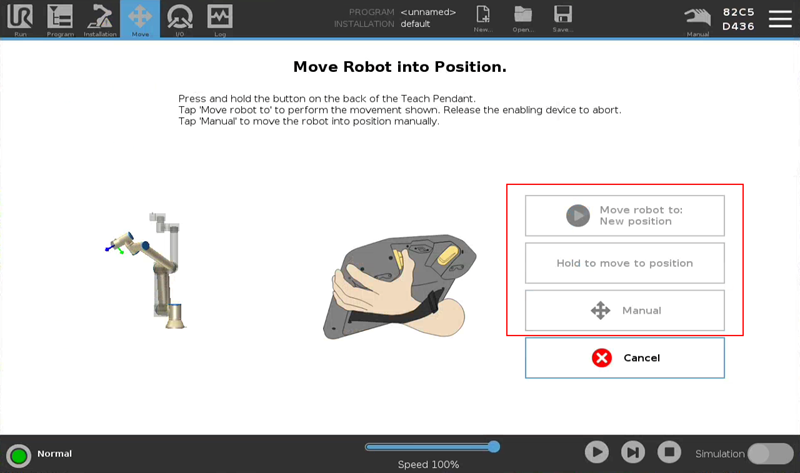Cancel the move robot dialog
The image size is (800, 473).
624,358
